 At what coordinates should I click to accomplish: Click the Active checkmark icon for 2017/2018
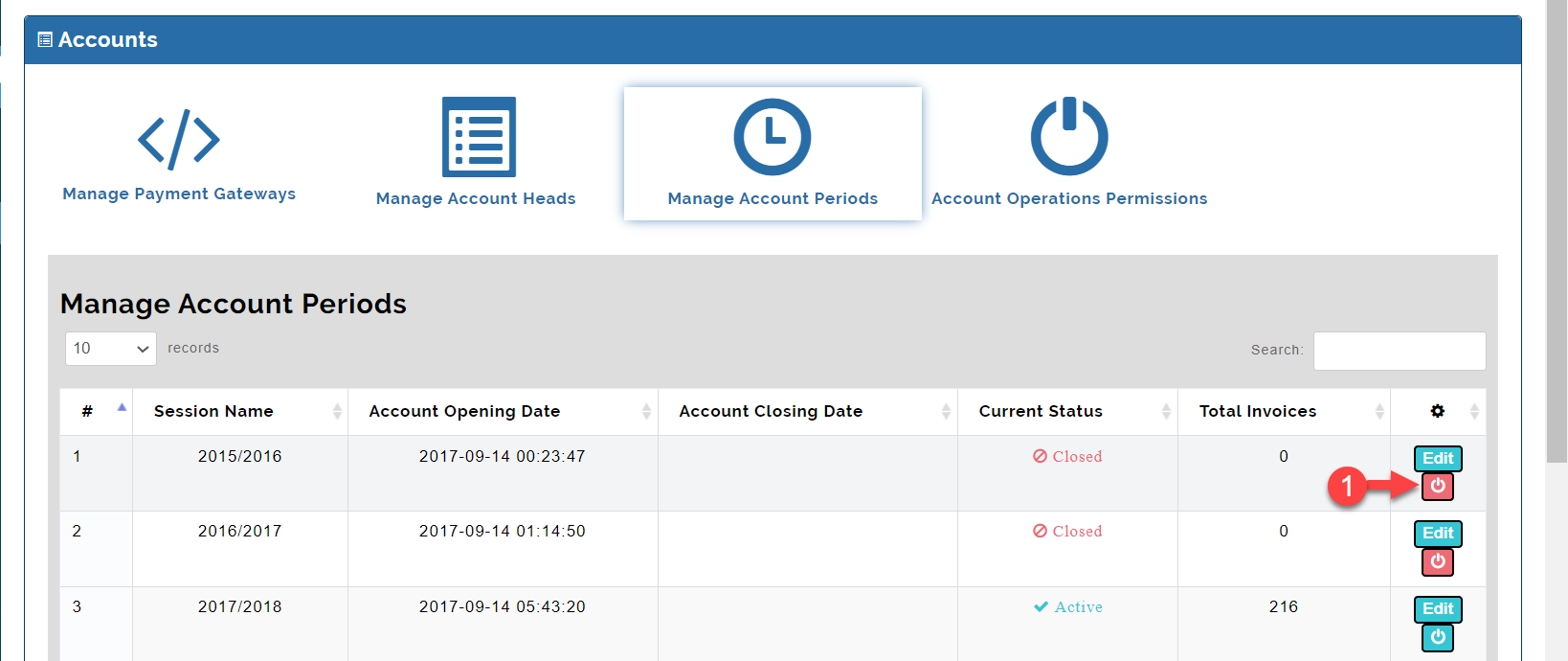click(1042, 606)
